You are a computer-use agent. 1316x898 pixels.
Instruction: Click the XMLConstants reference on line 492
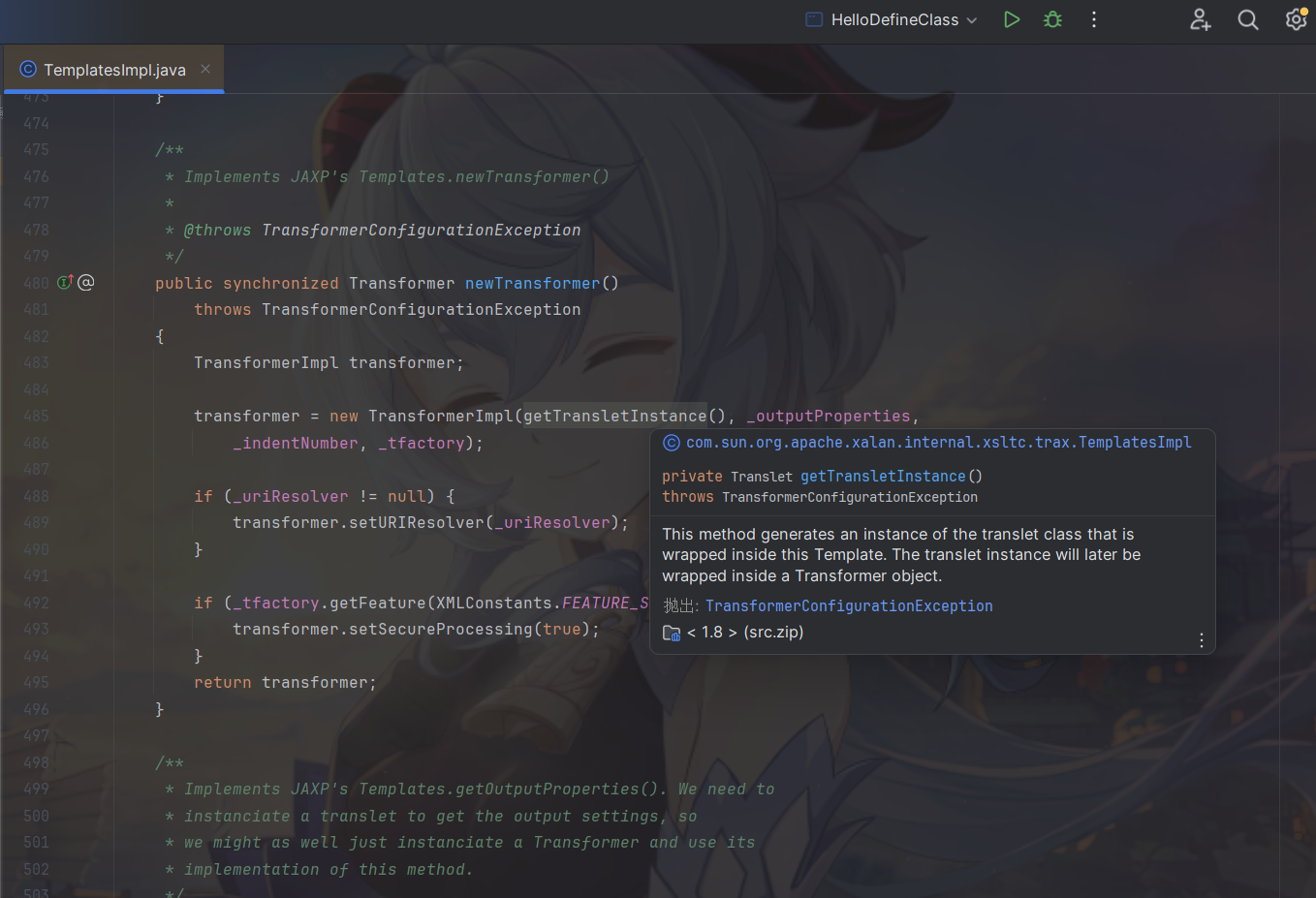(494, 604)
